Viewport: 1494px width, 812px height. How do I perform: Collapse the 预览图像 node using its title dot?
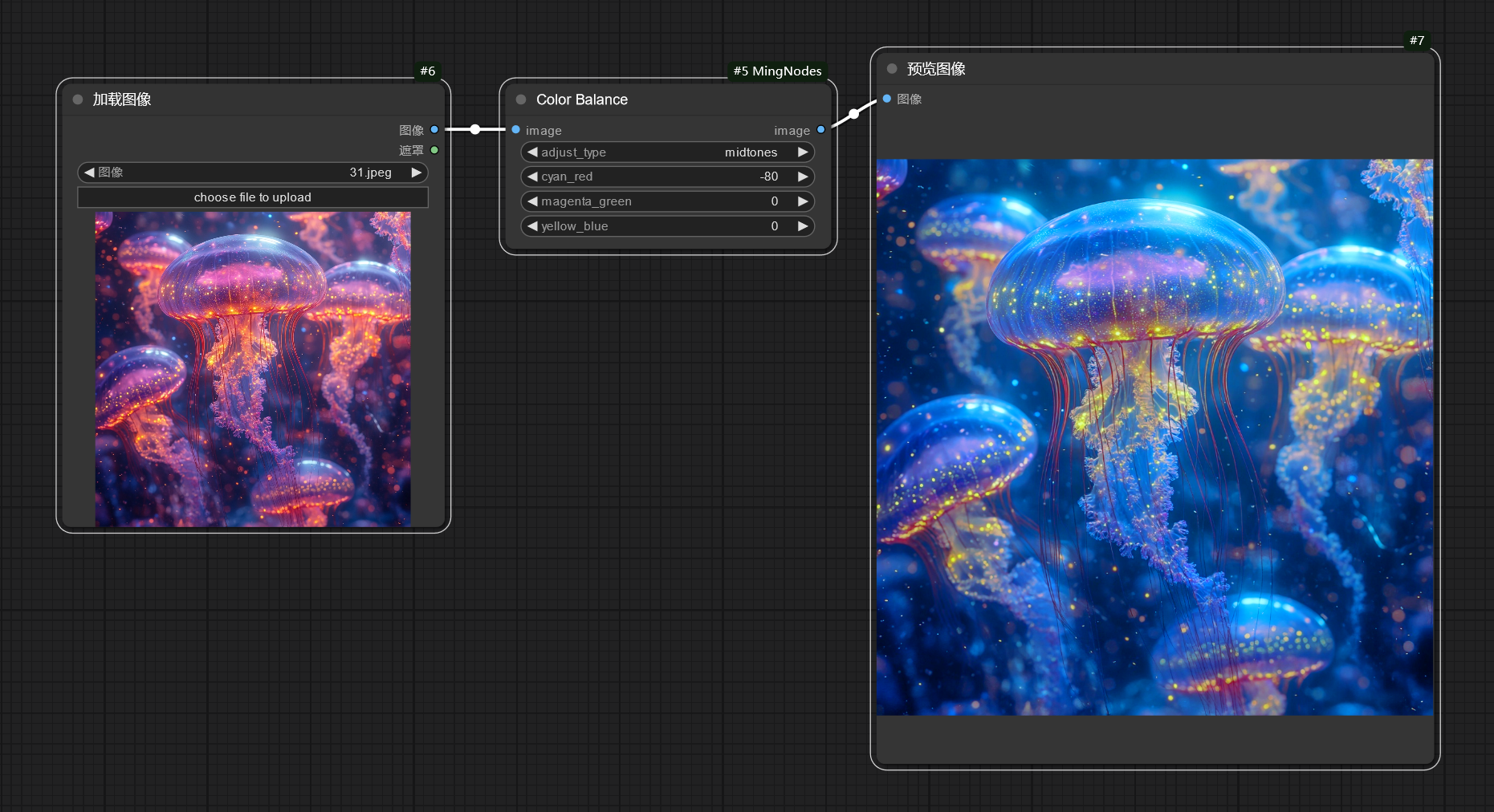[892, 69]
